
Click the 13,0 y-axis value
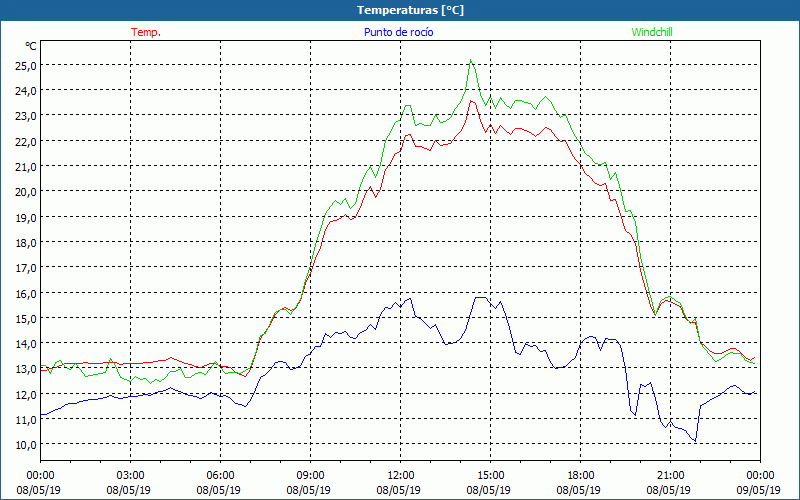26,369
